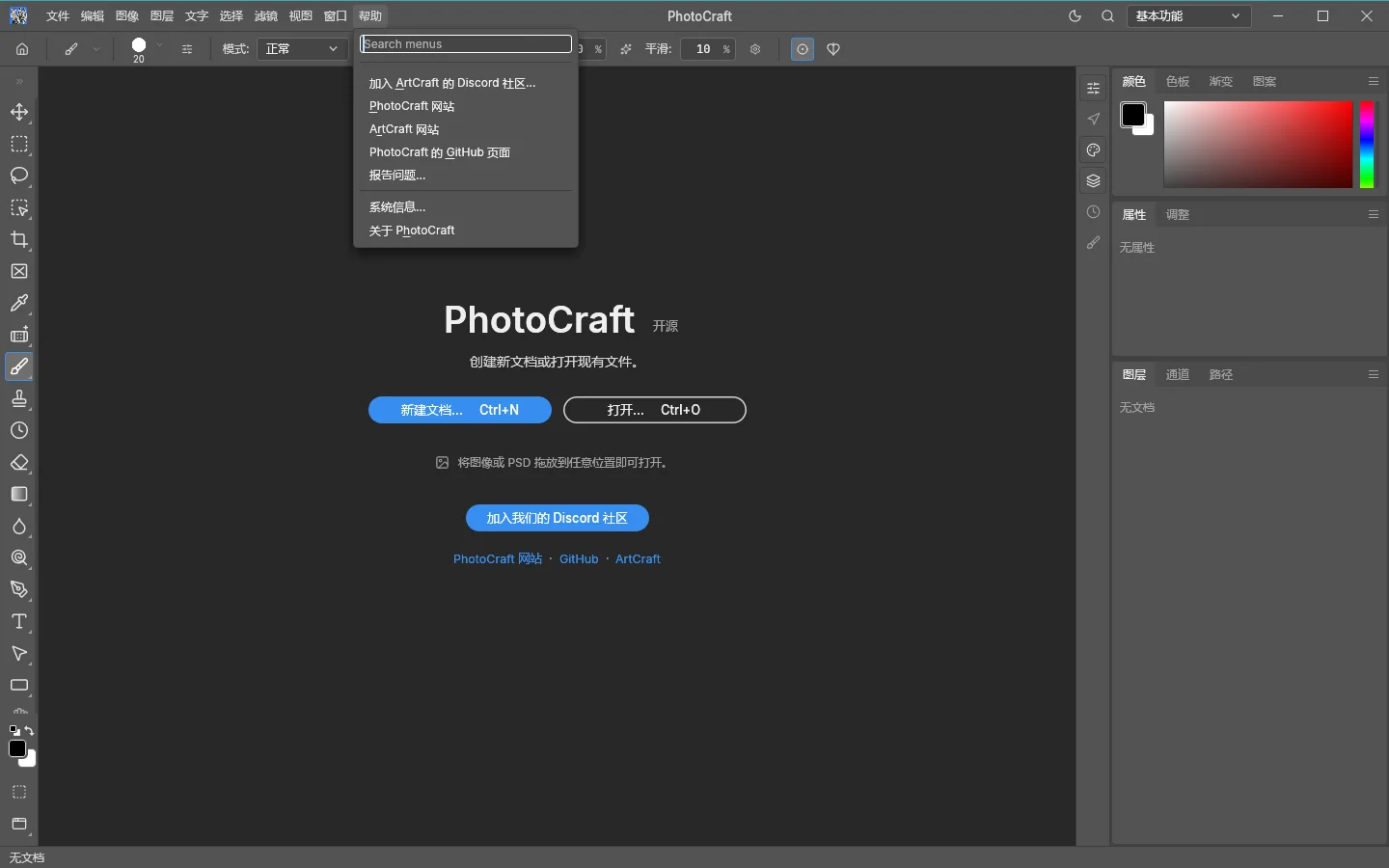Click the foreground color swatch in 颜色 panel

(1133, 115)
